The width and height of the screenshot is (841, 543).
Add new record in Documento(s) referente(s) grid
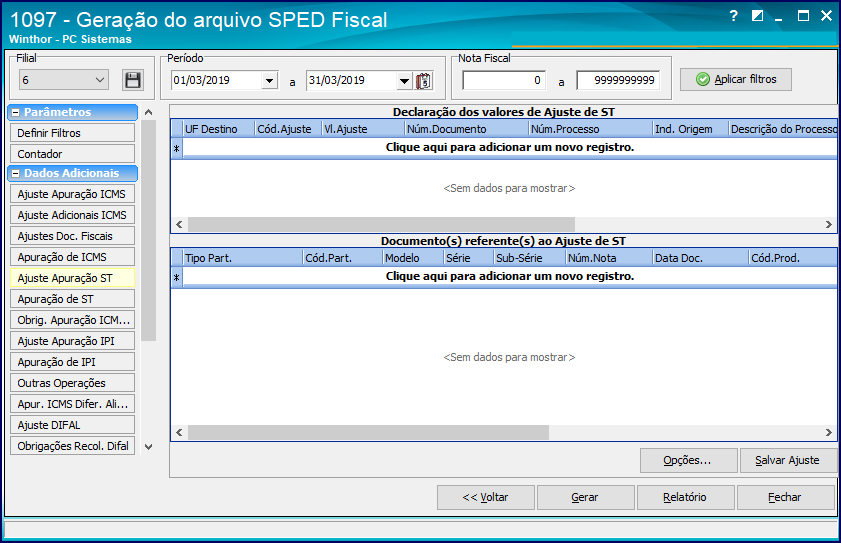click(x=510, y=277)
